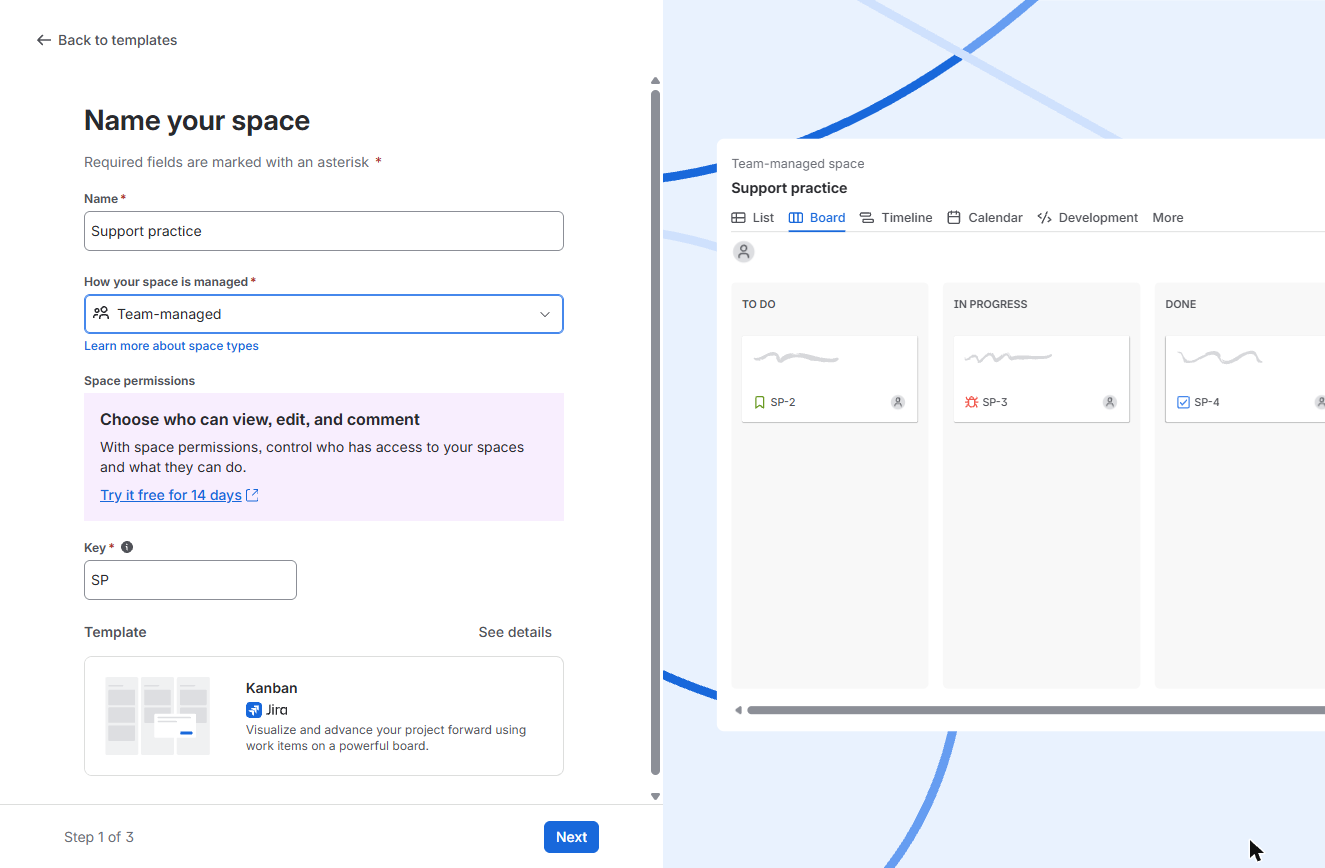
Task: Click the Next button
Action: point(571,837)
